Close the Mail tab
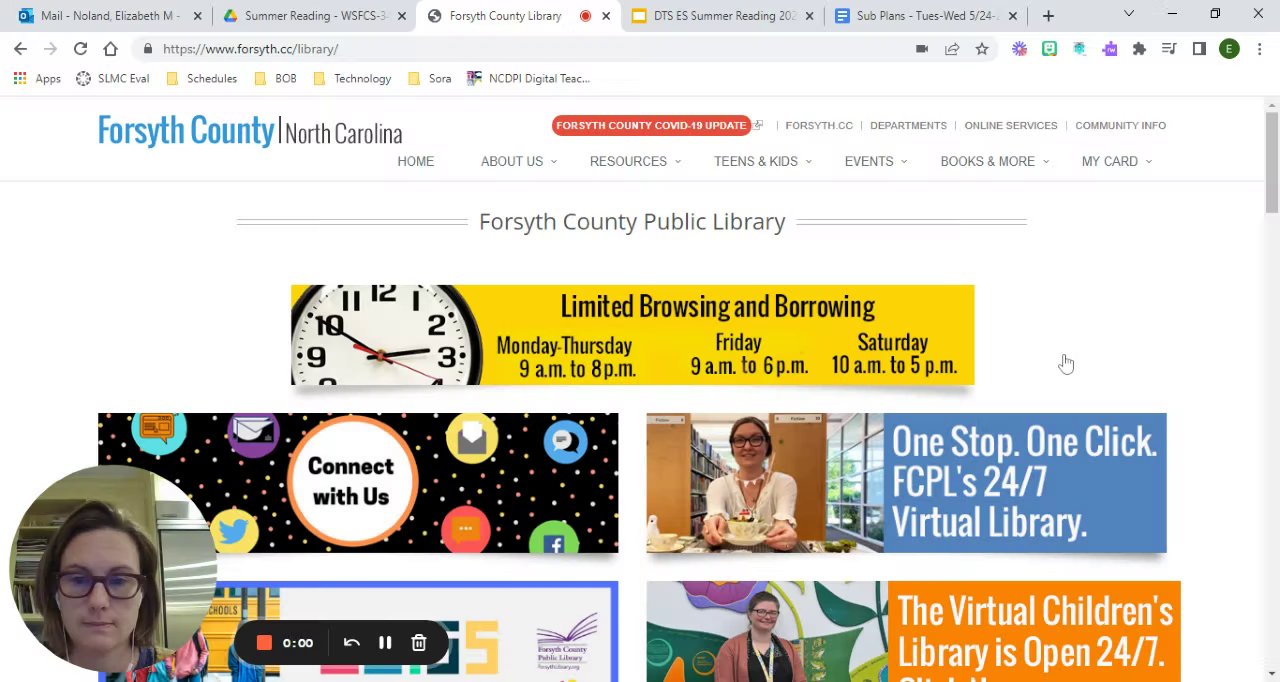1280x682 pixels. pyautogui.click(x=197, y=16)
